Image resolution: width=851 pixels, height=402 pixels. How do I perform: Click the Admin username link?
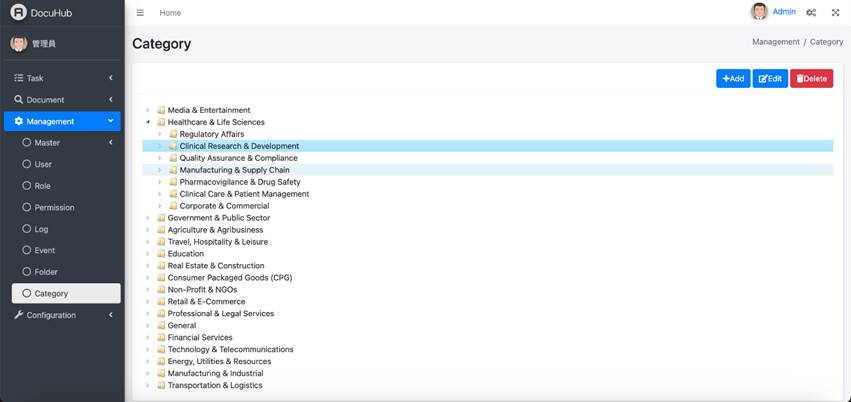click(x=784, y=11)
